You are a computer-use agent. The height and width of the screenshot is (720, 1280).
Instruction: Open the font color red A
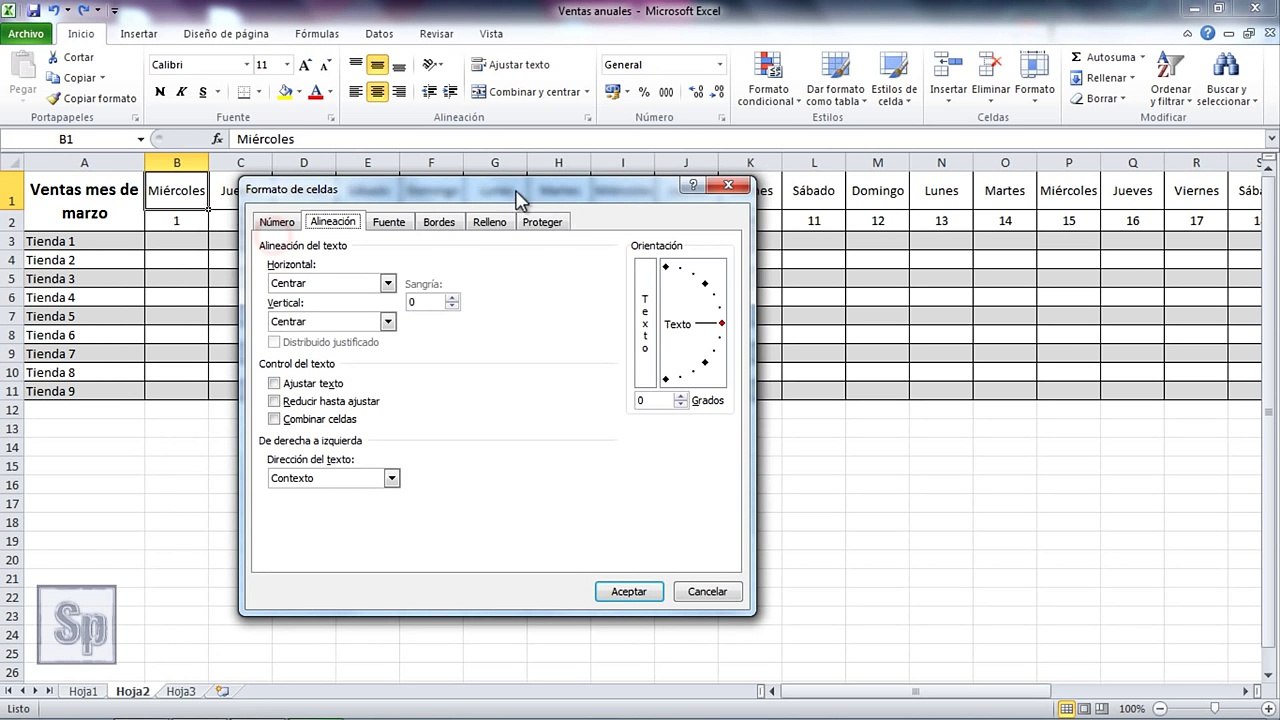pyautogui.click(x=316, y=92)
